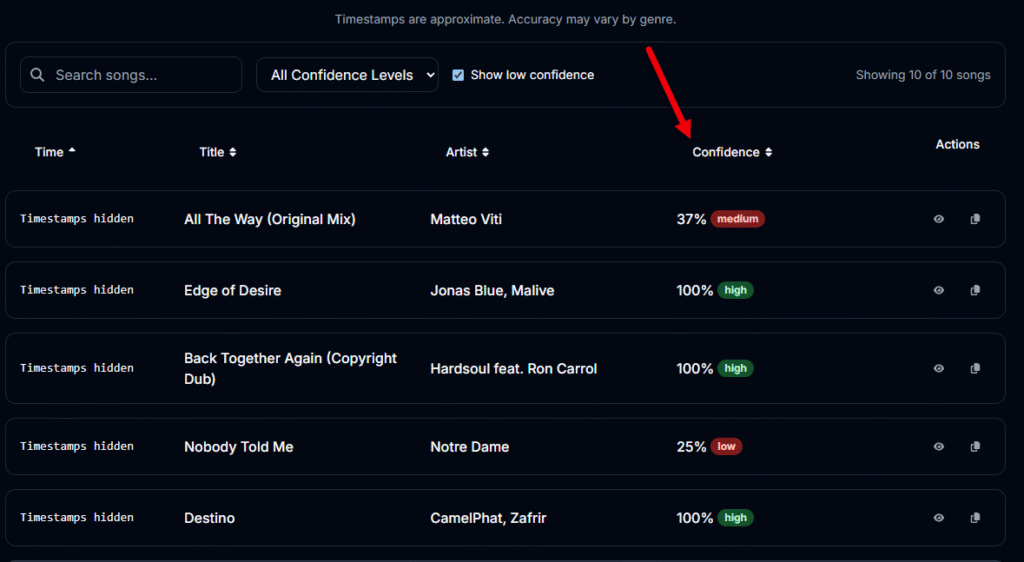The height and width of the screenshot is (562, 1024).
Task: Sort songs by Time column header
Action: tap(54, 152)
